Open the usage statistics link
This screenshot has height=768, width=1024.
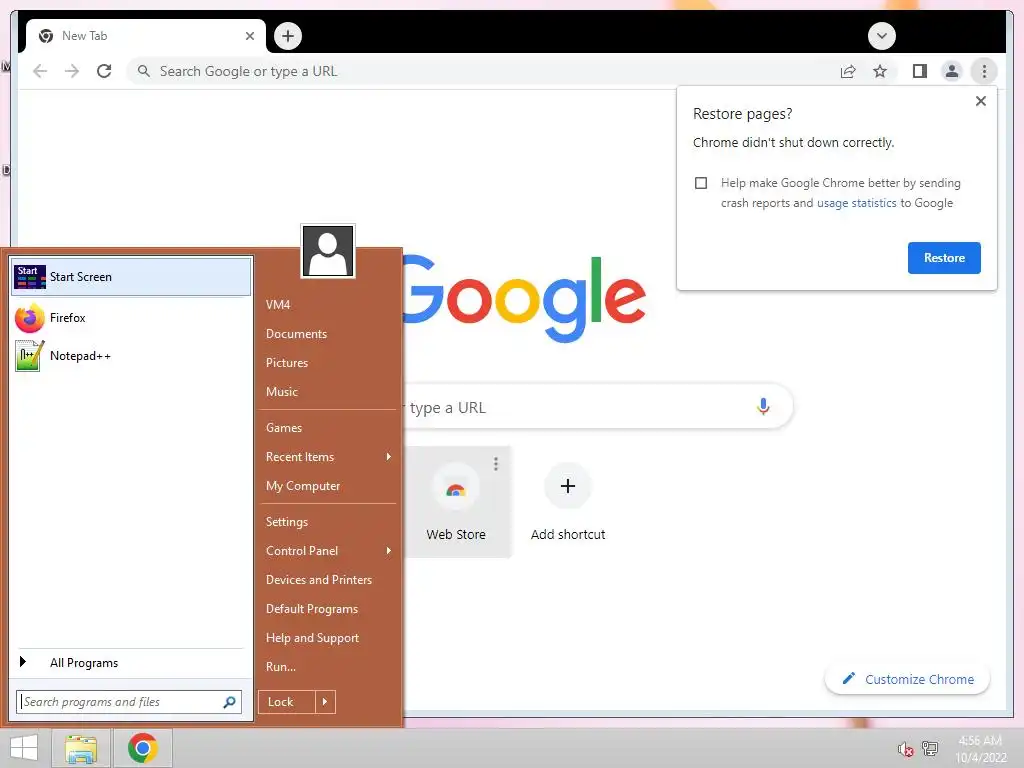click(856, 203)
